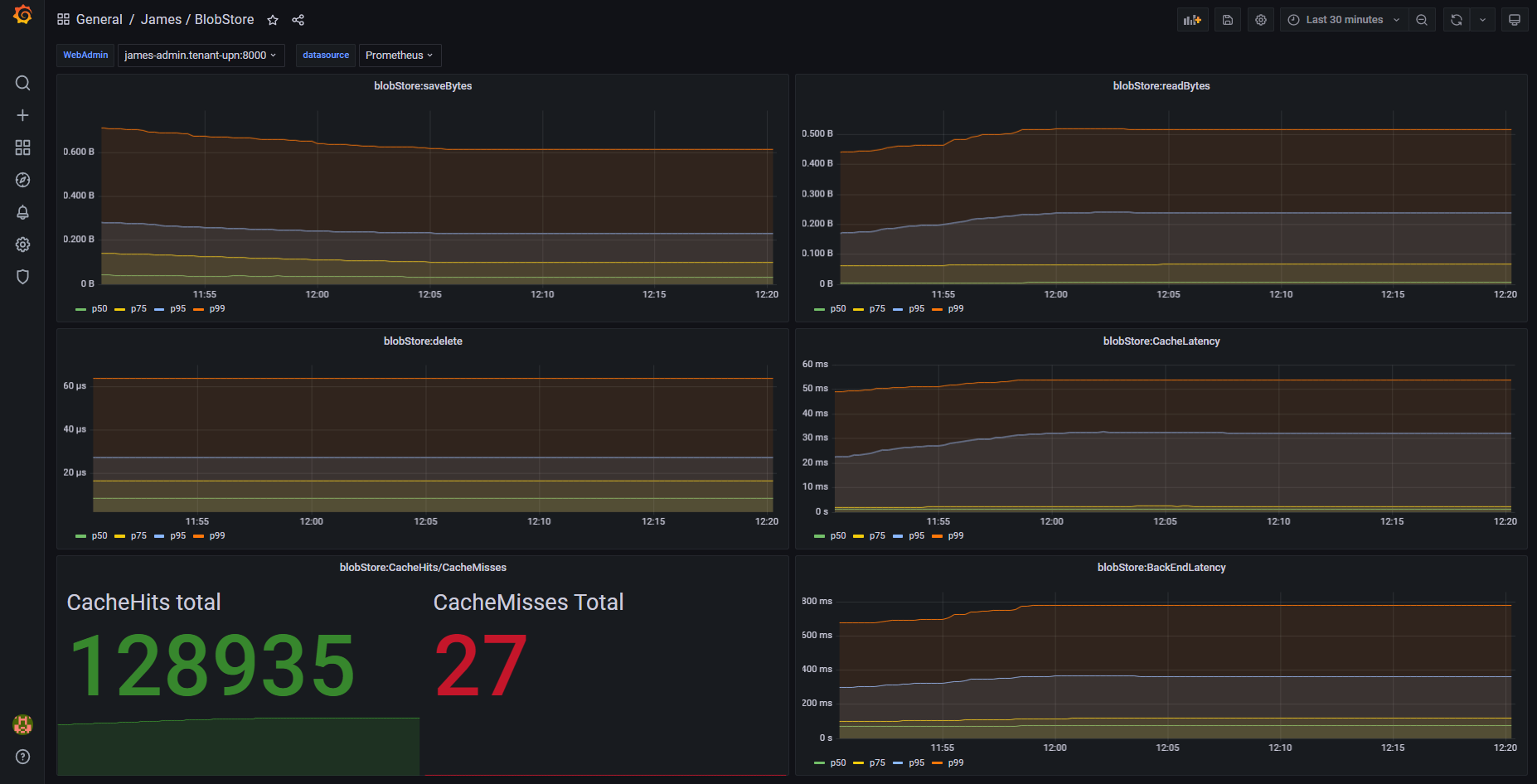Screen dimensions: 1537x784
Task: Toggle p95 series in readBytes legend
Action: tap(916, 309)
